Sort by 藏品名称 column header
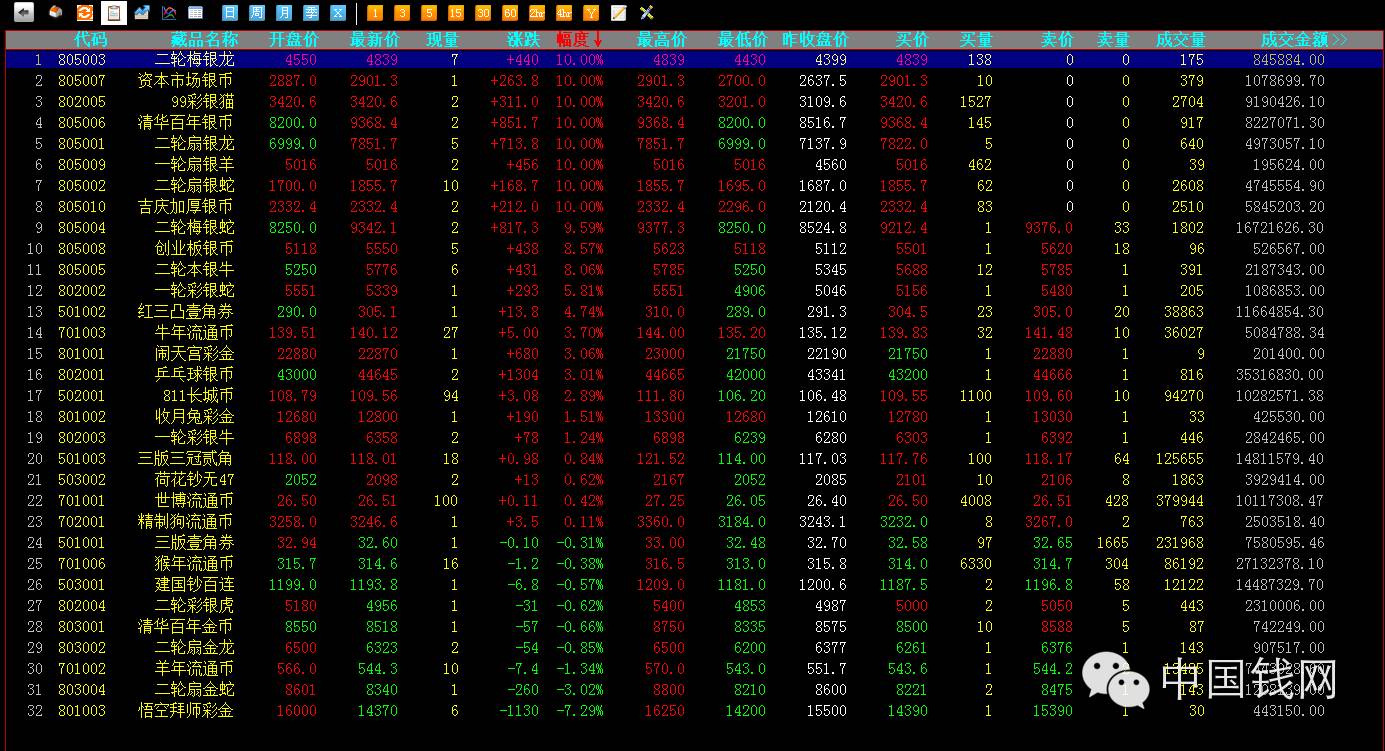This screenshot has width=1385, height=751. [204, 40]
